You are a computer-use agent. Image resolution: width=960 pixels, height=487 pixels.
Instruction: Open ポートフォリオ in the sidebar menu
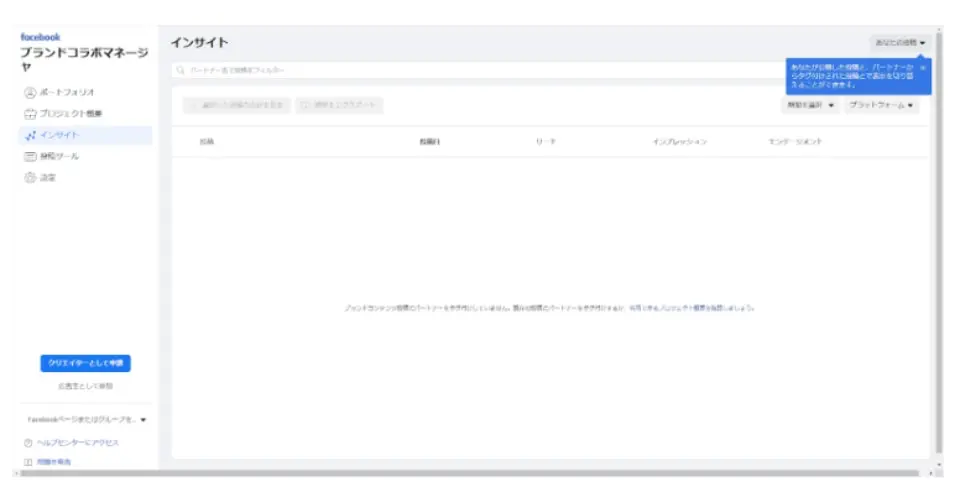point(86,92)
